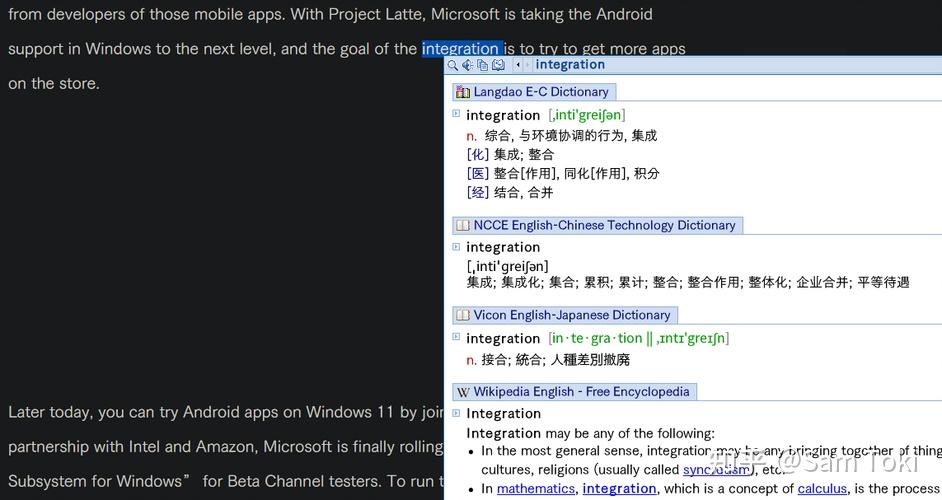Collapse the NCCE integration entry
942x500 pixels.
(456, 246)
